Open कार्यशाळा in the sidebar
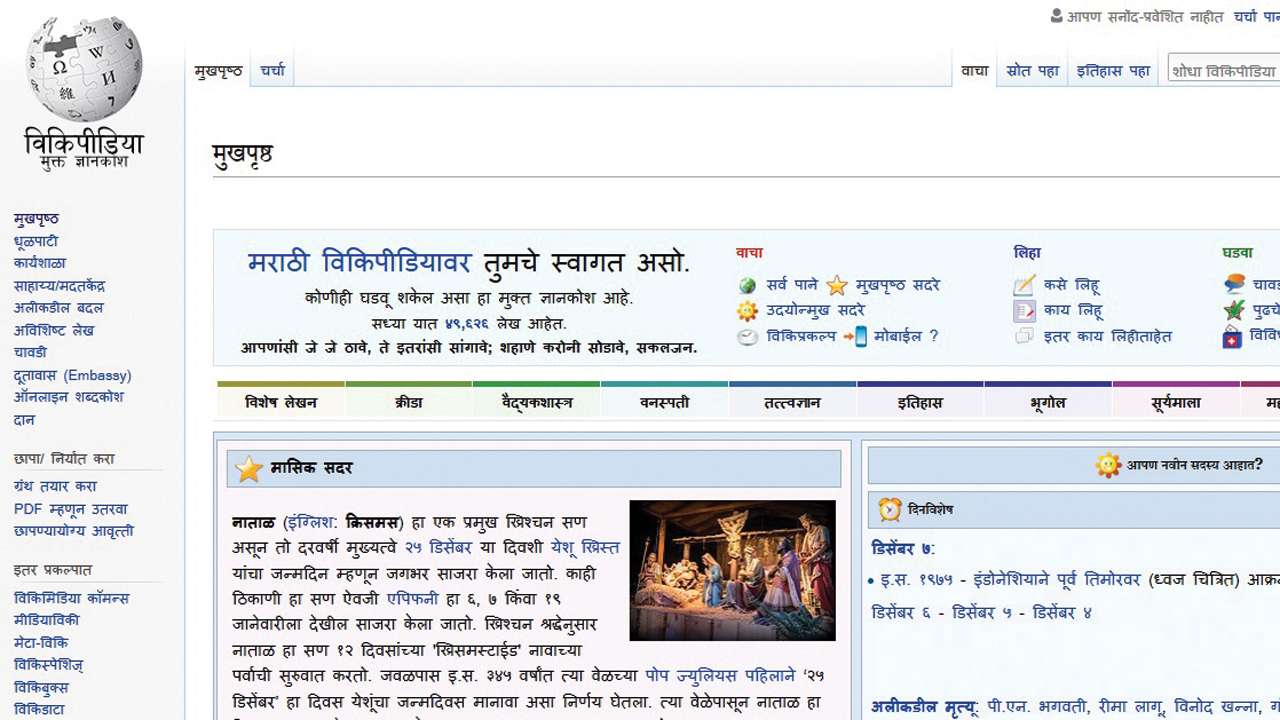The height and width of the screenshot is (720, 1280). [40, 263]
